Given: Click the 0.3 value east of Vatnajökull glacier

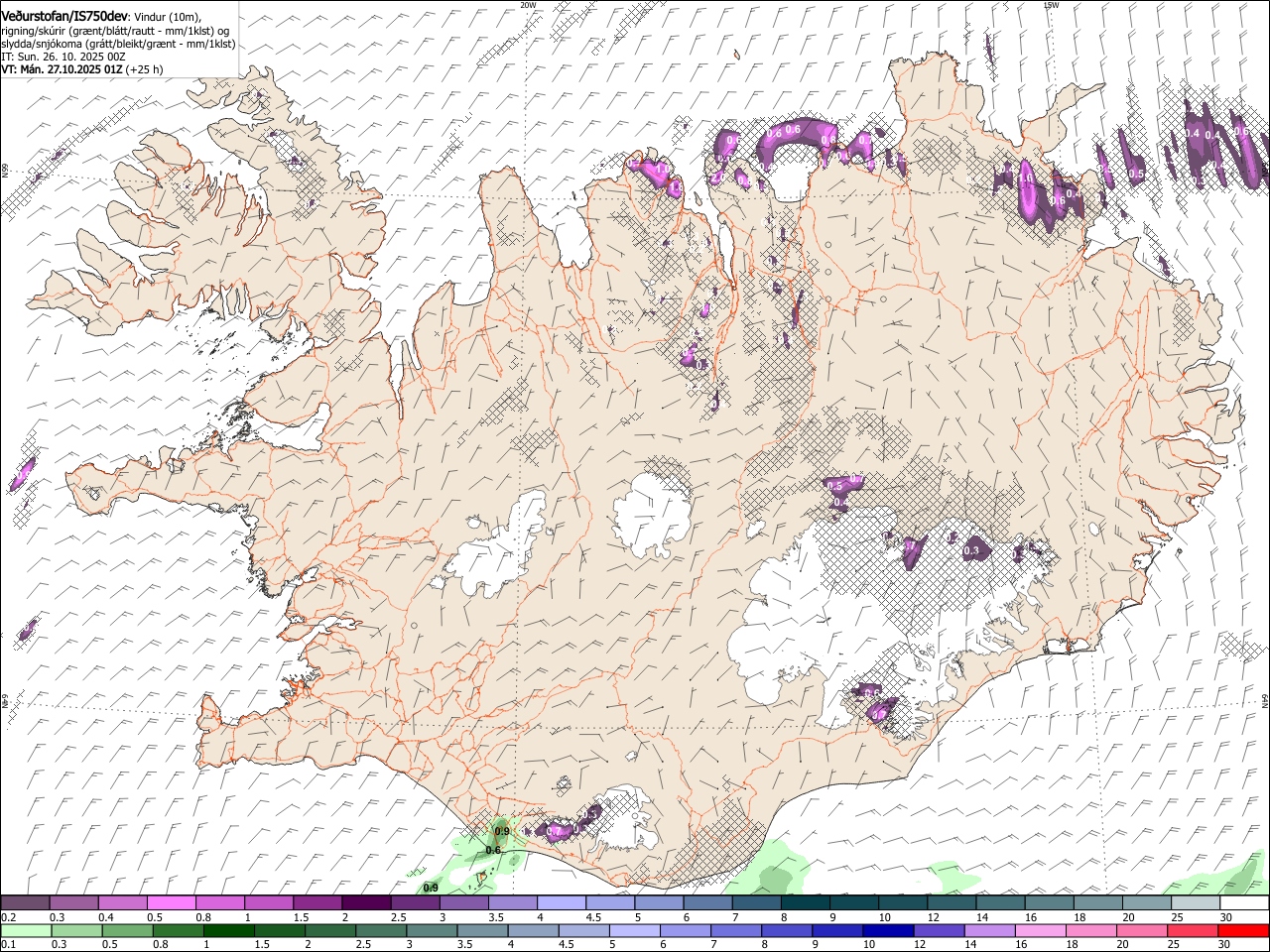Looking at the screenshot, I should 971,550.
